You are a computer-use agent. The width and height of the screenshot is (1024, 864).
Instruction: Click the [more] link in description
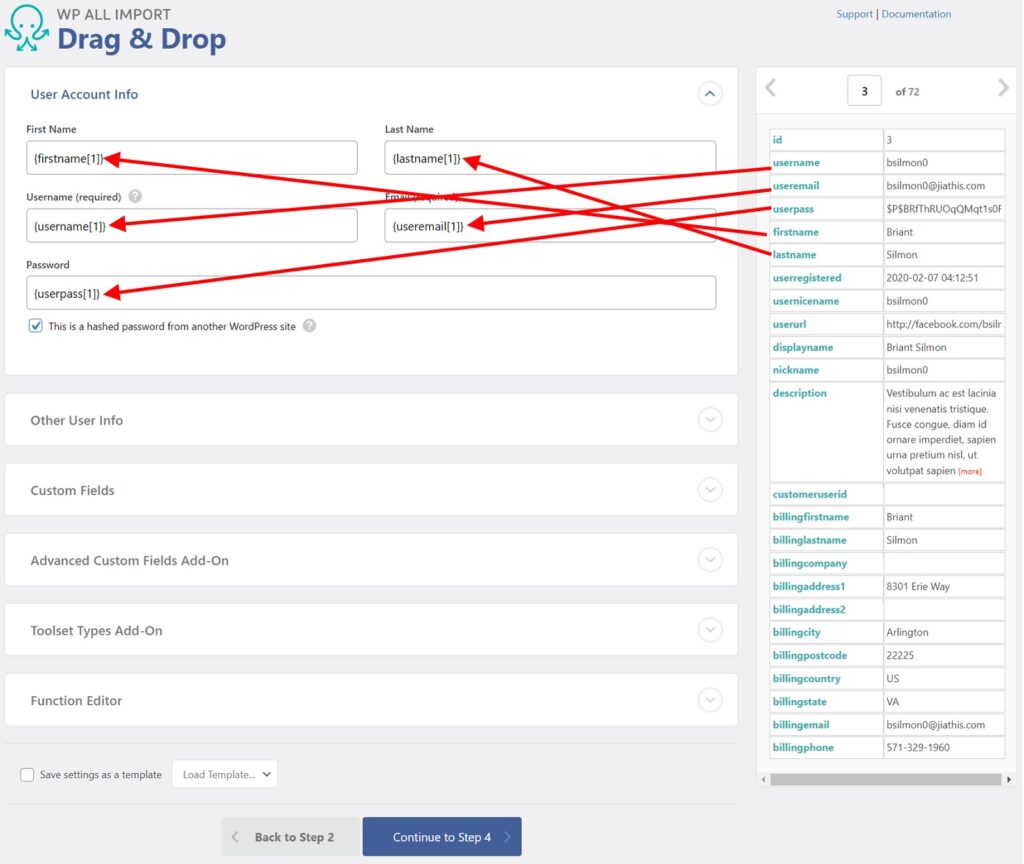point(970,472)
